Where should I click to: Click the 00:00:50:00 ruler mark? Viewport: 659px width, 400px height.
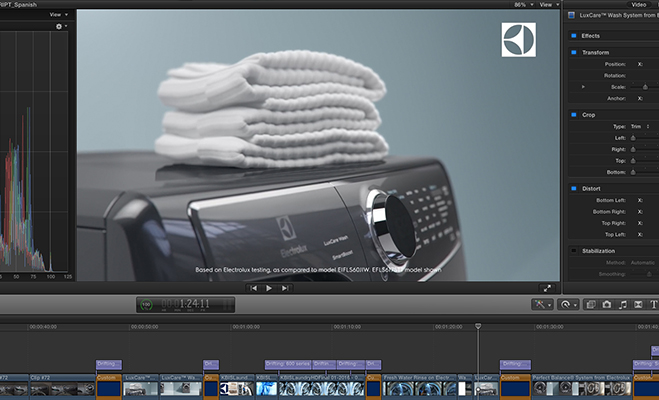[144, 326]
